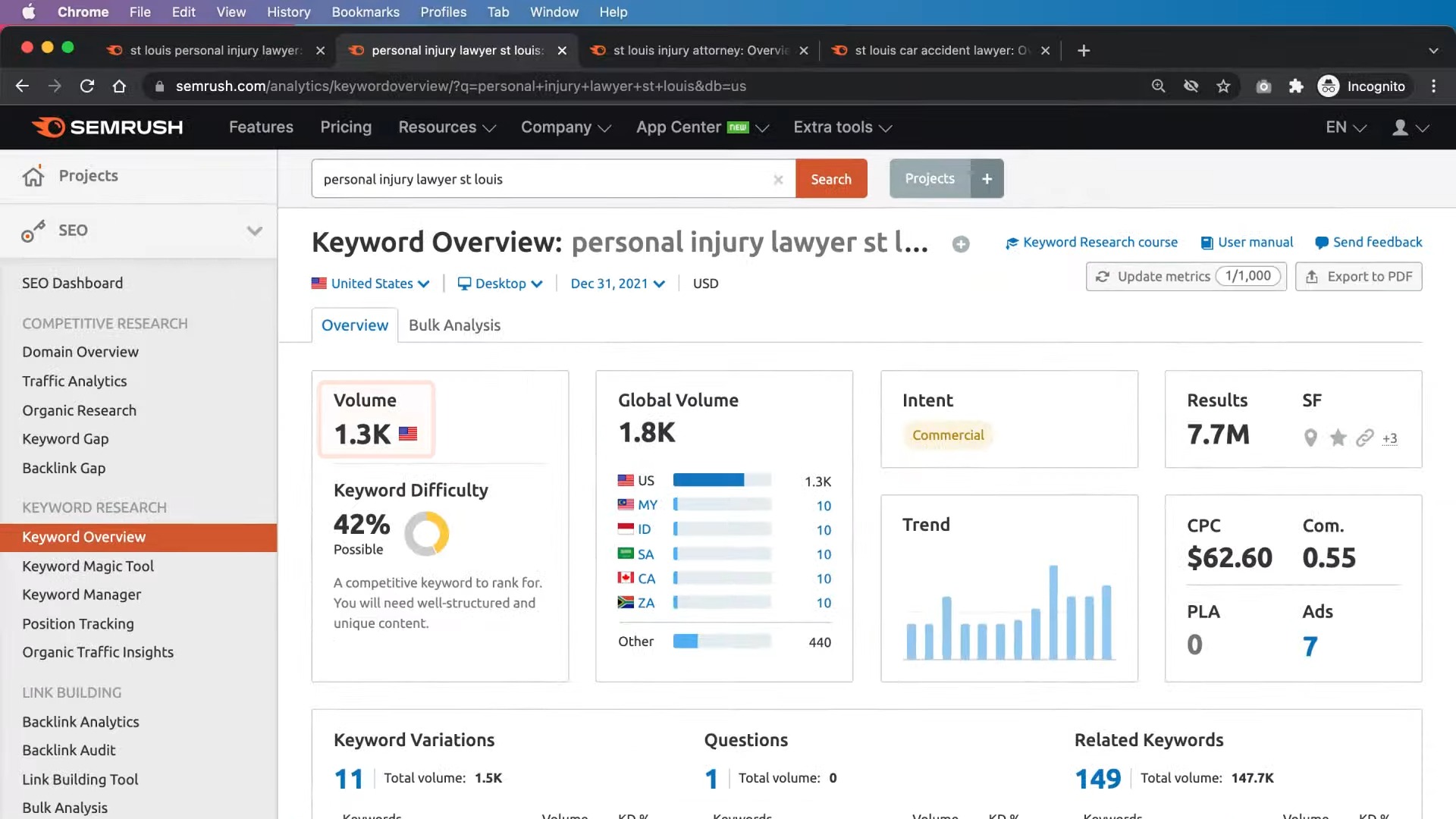The image size is (1456, 819).
Task: Reveal +3 more SERP features
Action: pyautogui.click(x=1390, y=439)
